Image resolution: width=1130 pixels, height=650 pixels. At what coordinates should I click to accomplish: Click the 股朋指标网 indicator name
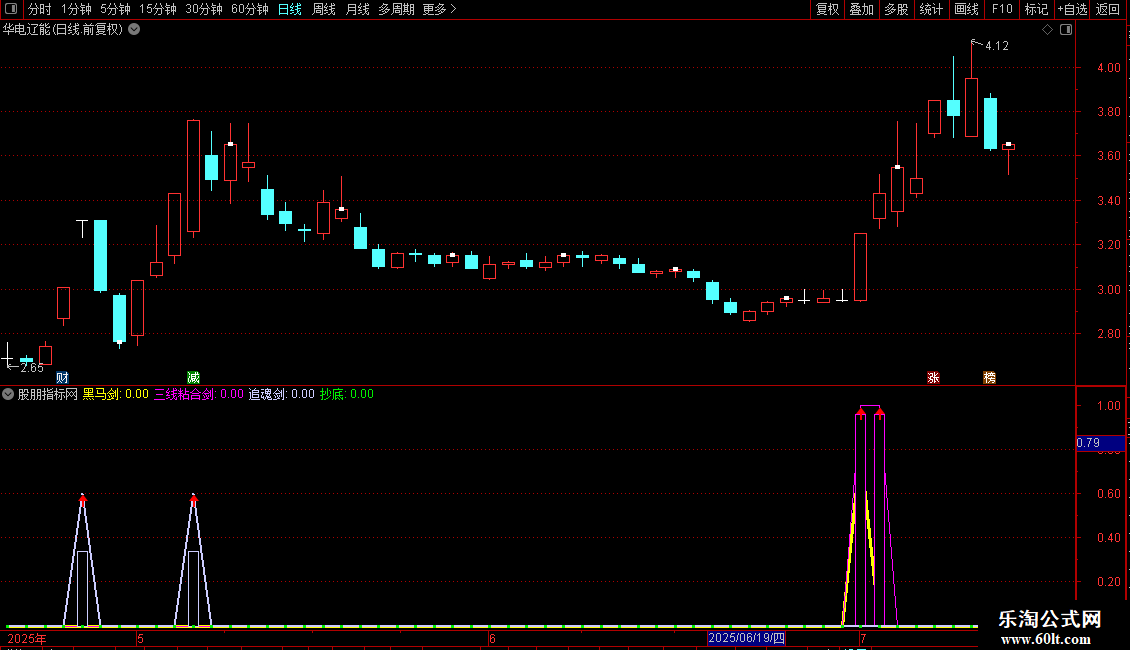48,394
